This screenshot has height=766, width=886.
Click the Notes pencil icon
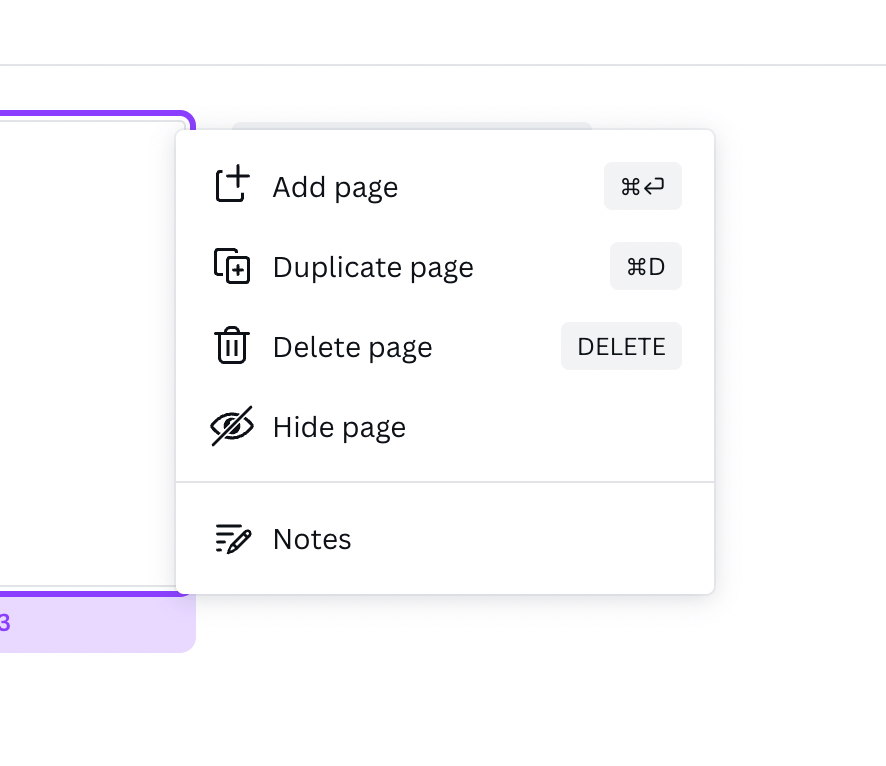click(232, 539)
